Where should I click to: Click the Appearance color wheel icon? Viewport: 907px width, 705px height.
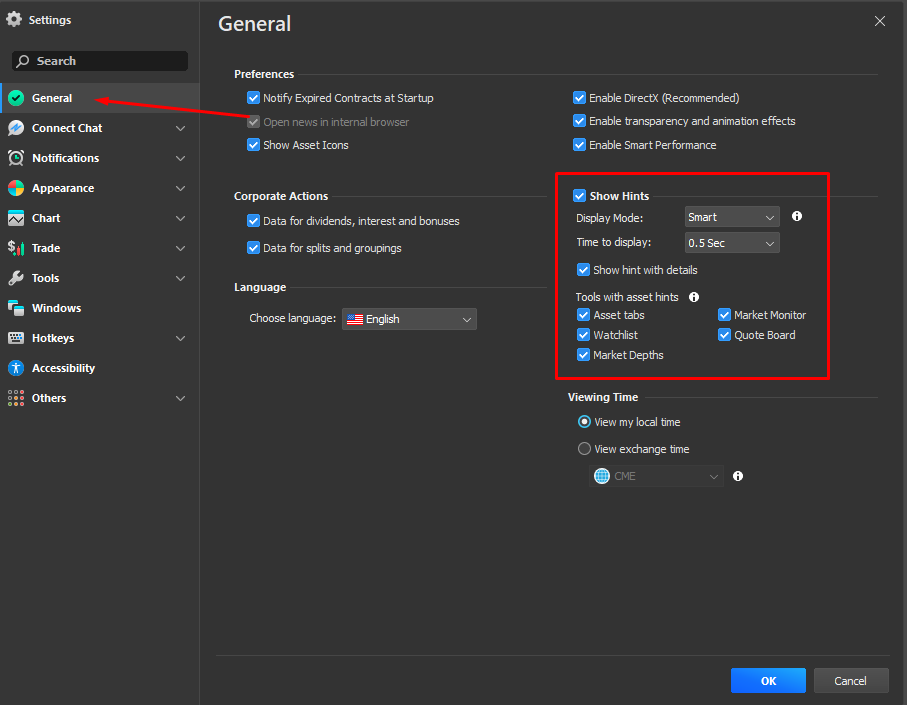point(16,188)
